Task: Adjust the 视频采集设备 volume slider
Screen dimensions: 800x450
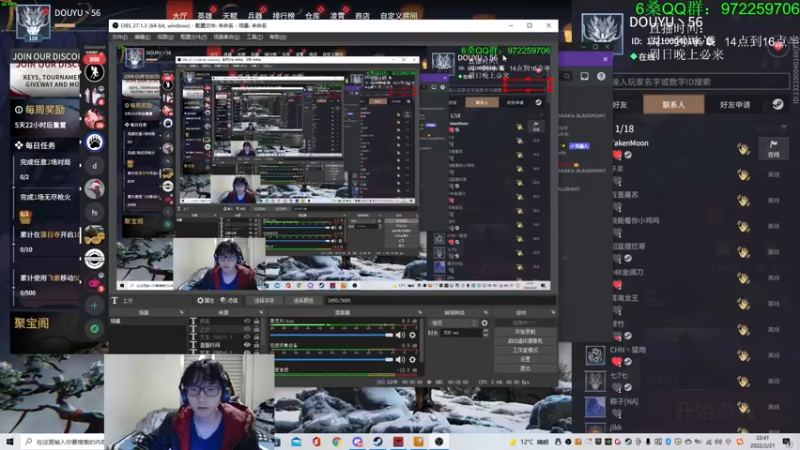Action: [332, 360]
